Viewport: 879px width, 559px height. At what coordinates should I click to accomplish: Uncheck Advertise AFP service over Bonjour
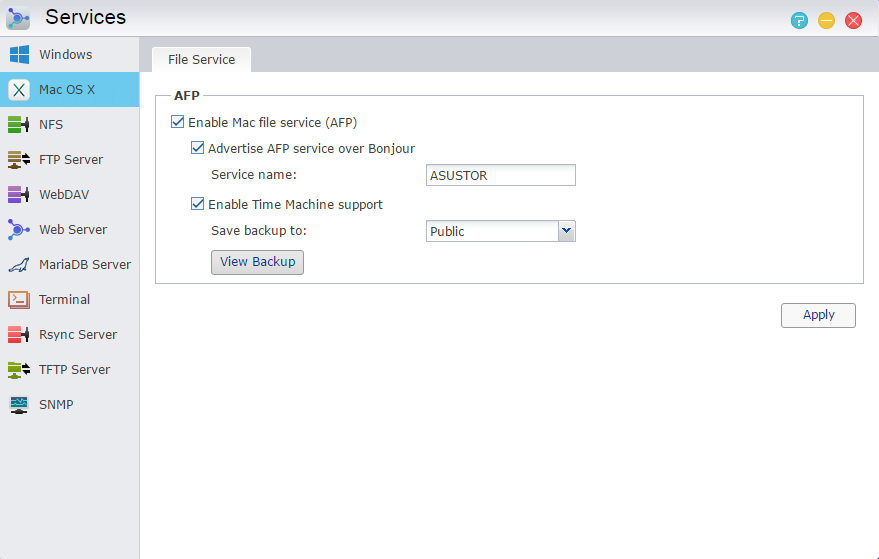click(198, 149)
